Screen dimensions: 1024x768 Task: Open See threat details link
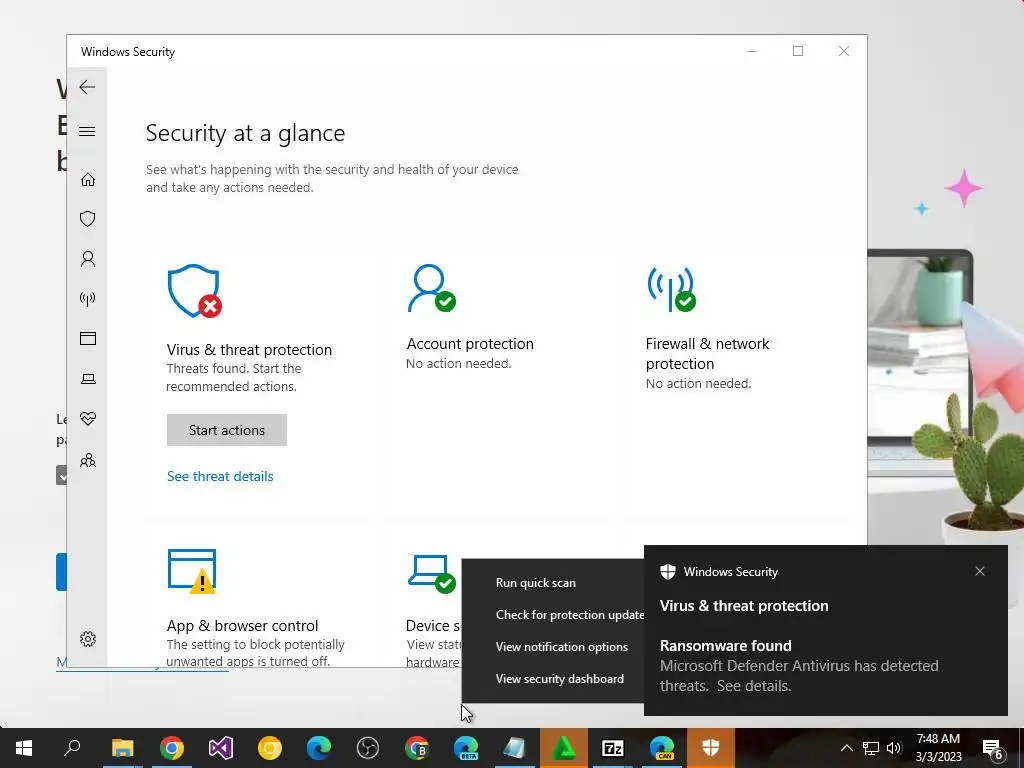pos(220,476)
